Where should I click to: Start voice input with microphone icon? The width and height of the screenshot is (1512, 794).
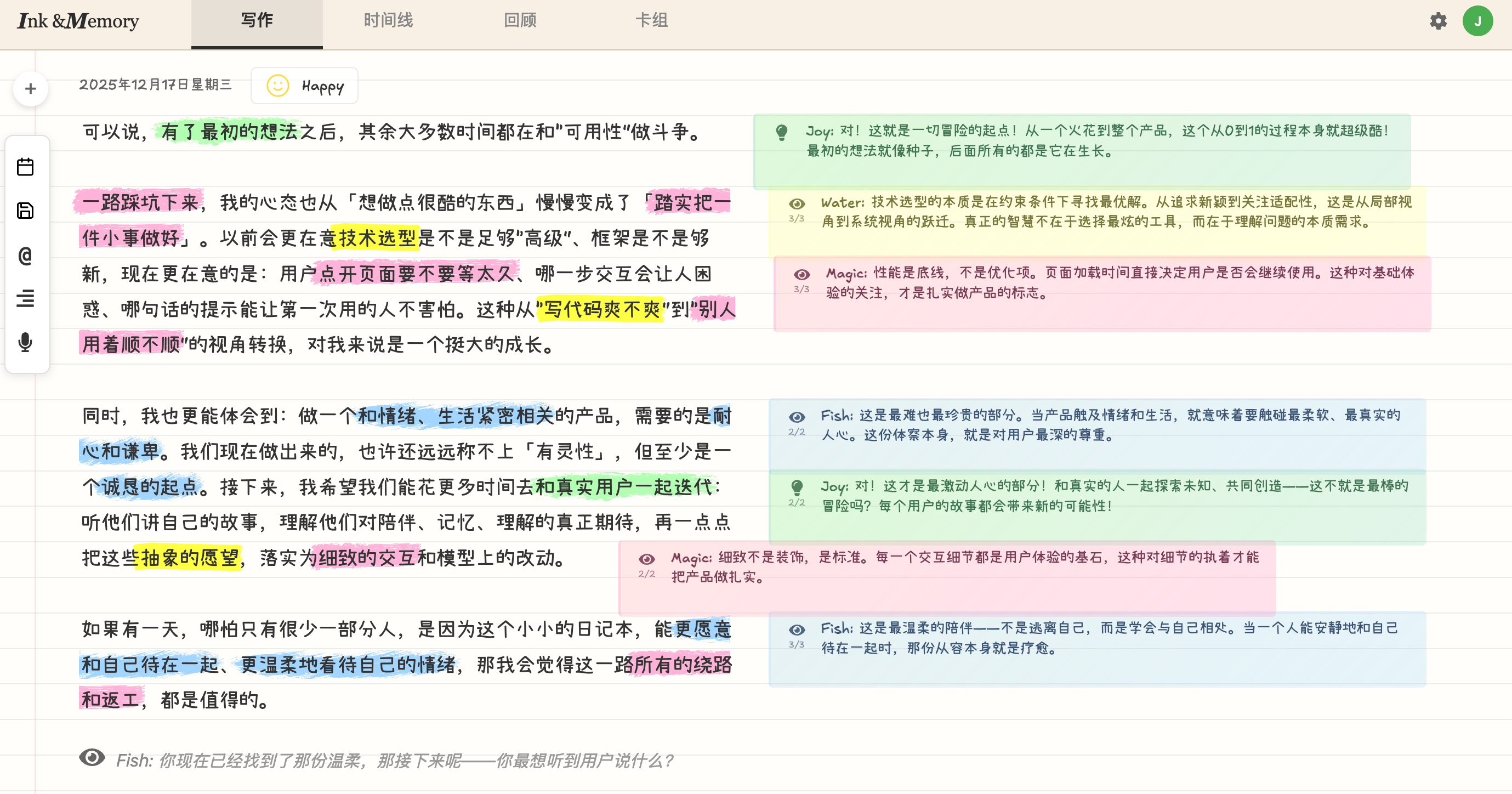coord(25,342)
